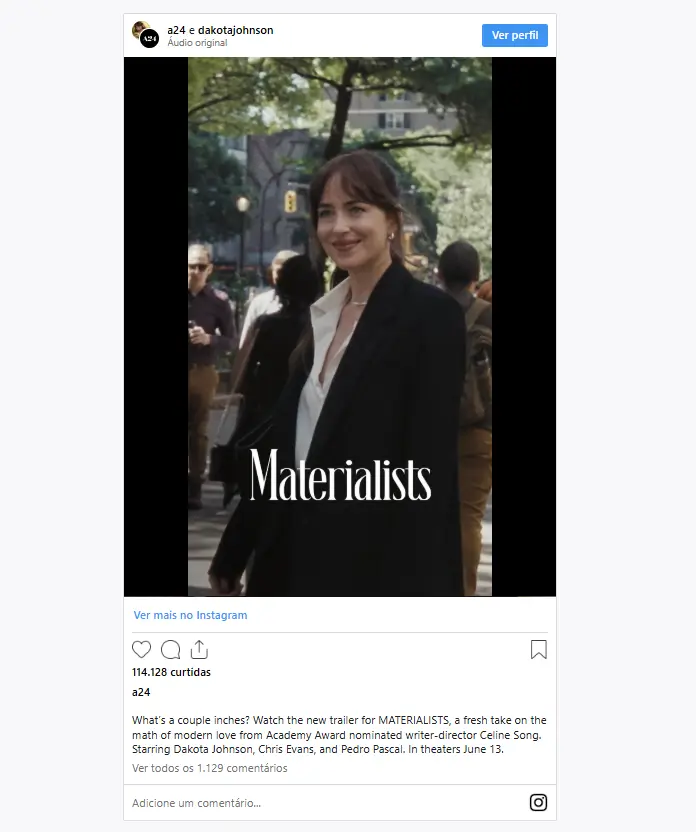The width and height of the screenshot is (696, 832).
Task: Click the dakotajohnson small avatar behind the A24 logo
Action: [x=139, y=28]
